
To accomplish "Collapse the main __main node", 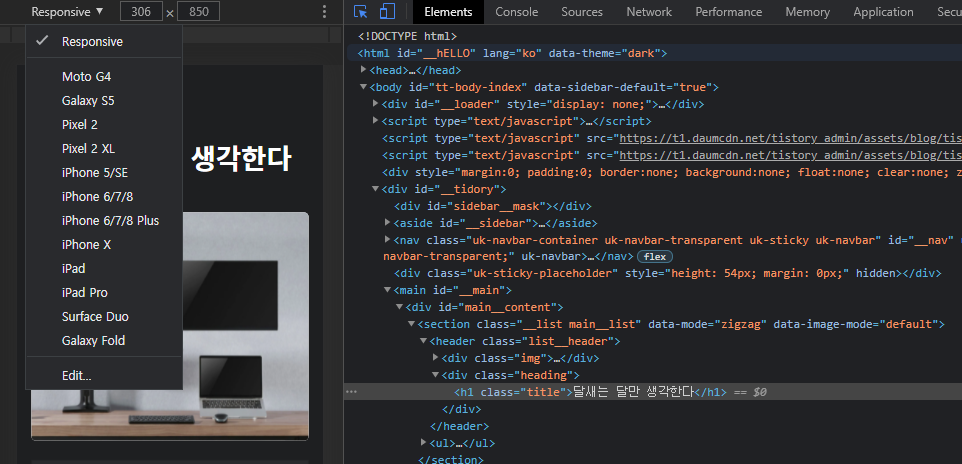I will point(388,290).
